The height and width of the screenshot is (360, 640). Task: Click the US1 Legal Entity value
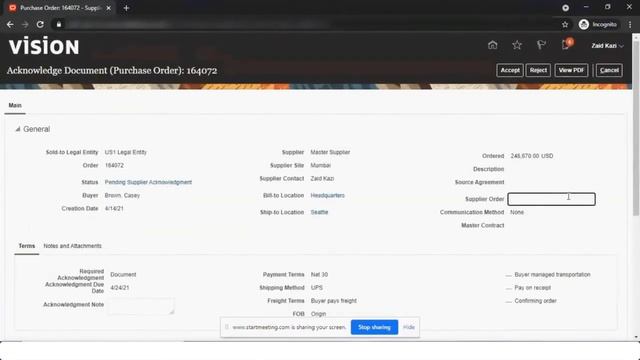125,152
